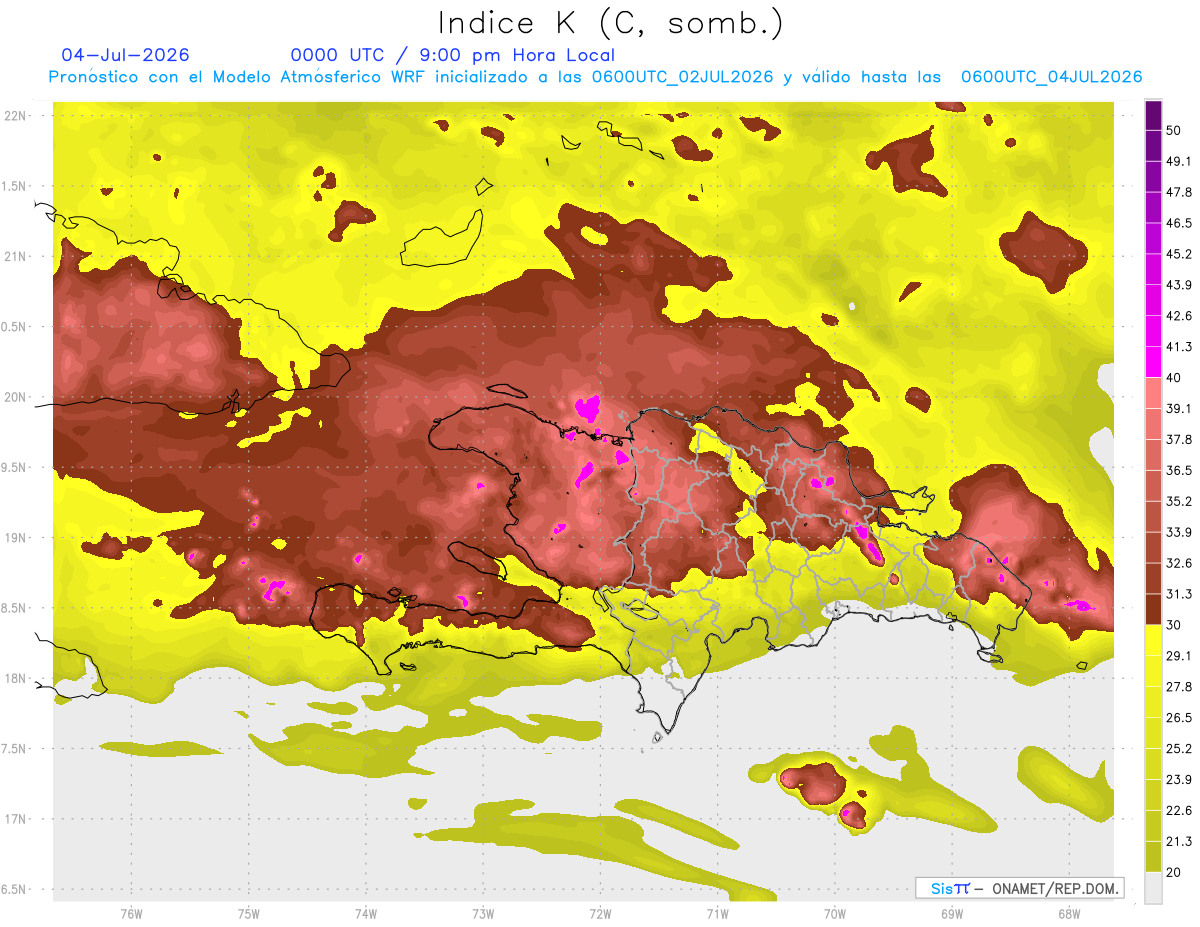
Task: Click latitude label "0.5N"
Action: pos(12,327)
